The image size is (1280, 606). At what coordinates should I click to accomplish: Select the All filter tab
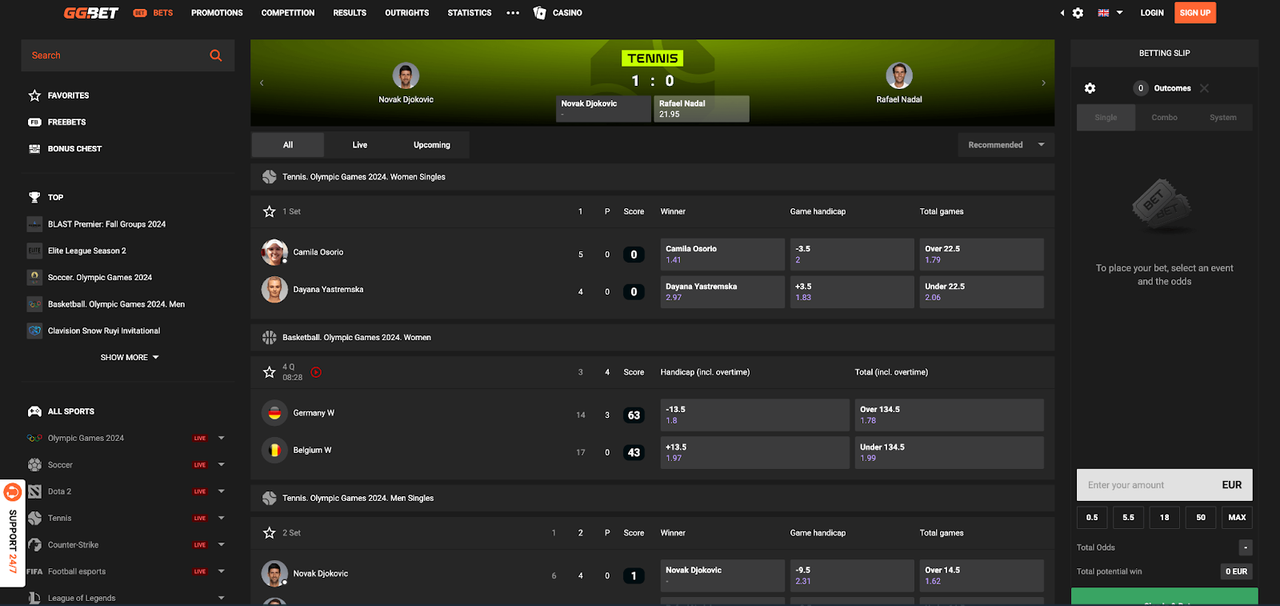(288, 145)
